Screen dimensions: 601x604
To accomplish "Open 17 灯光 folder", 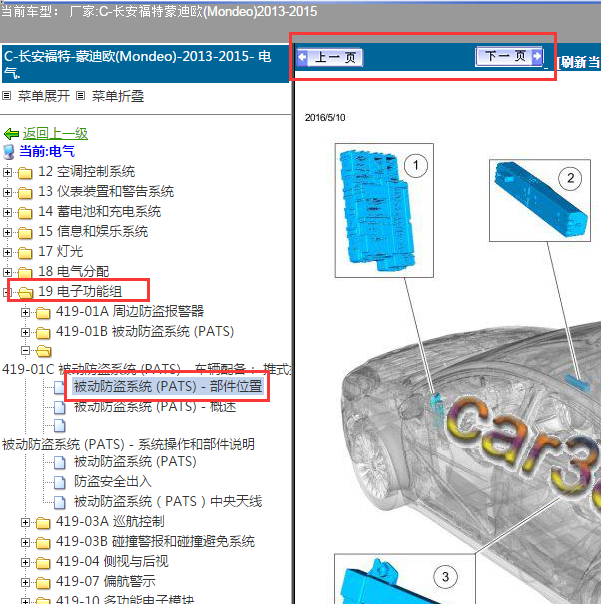I will 60,252.
